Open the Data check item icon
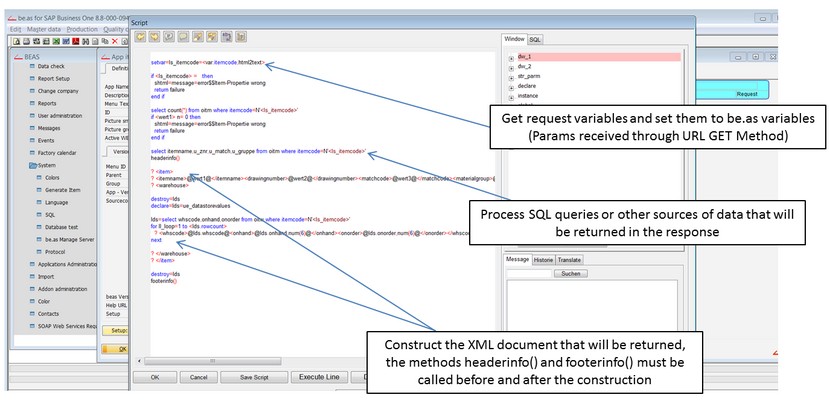Image resolution: width=829 pixels, height=417 pixels. pyautogui.click(x=31, y=65)
